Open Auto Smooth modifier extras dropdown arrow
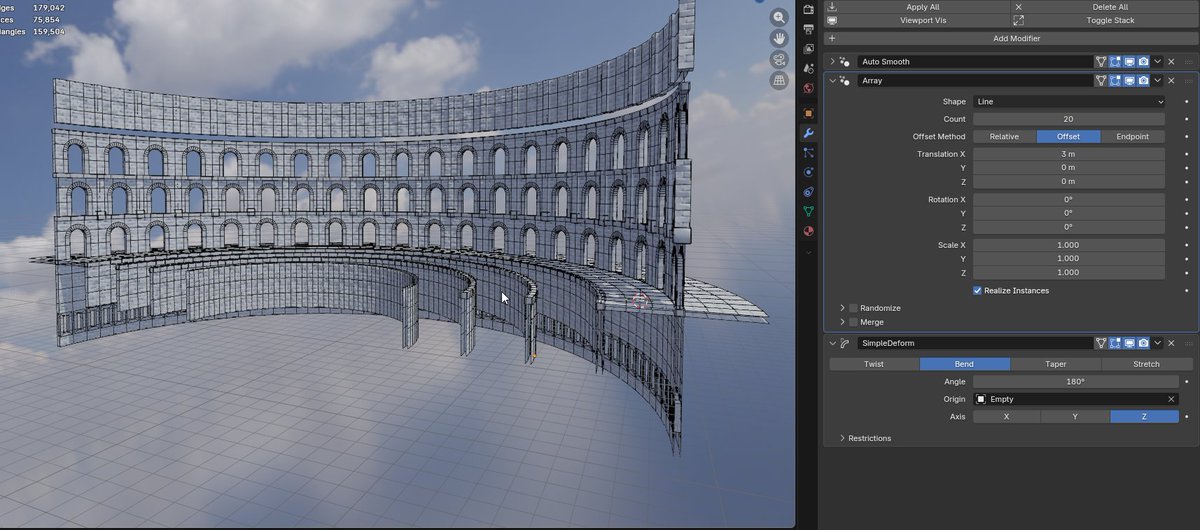This screenshot has width=1200, height=530. 1157,62
